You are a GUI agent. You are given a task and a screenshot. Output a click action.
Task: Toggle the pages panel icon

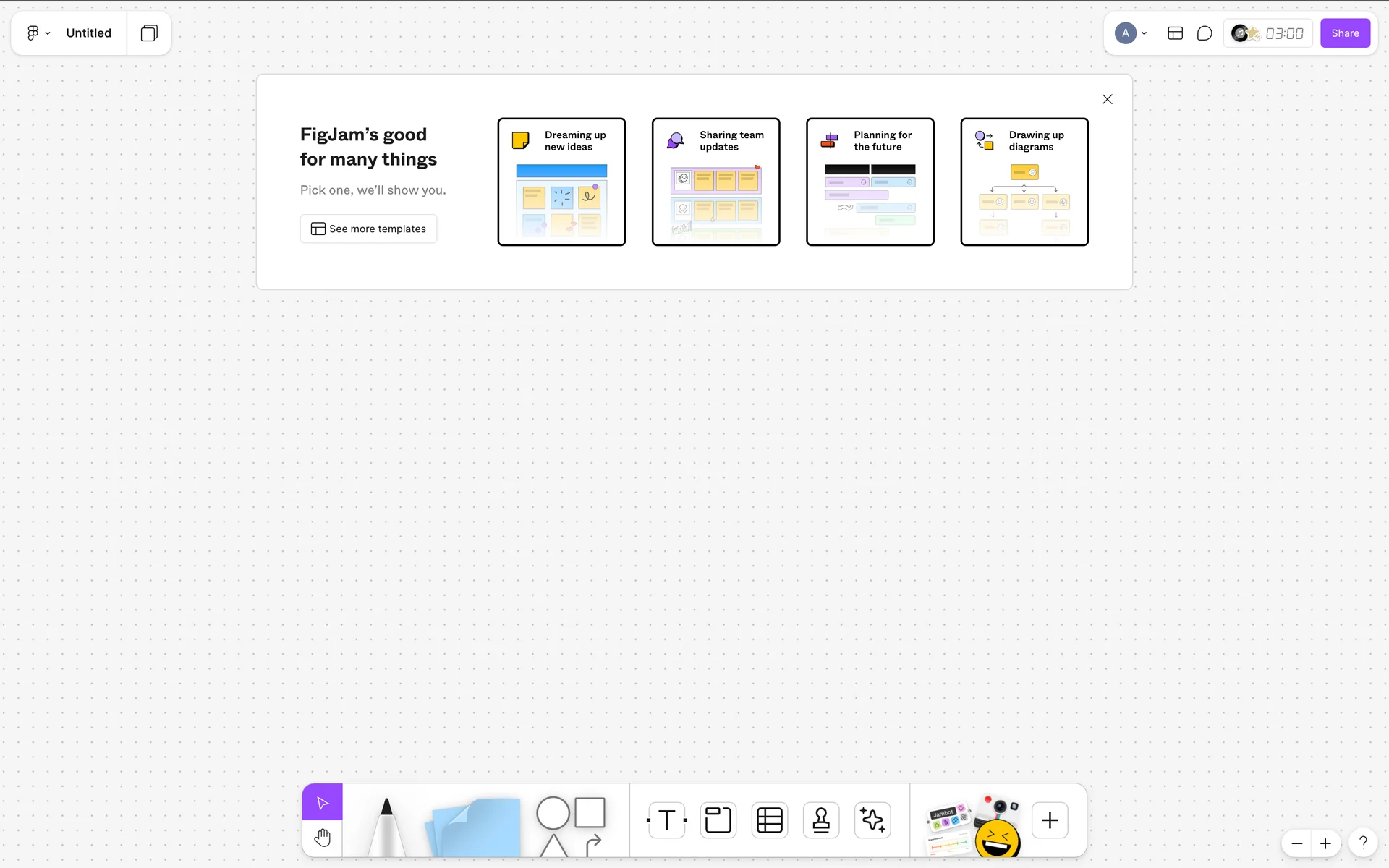click(149, 33)
